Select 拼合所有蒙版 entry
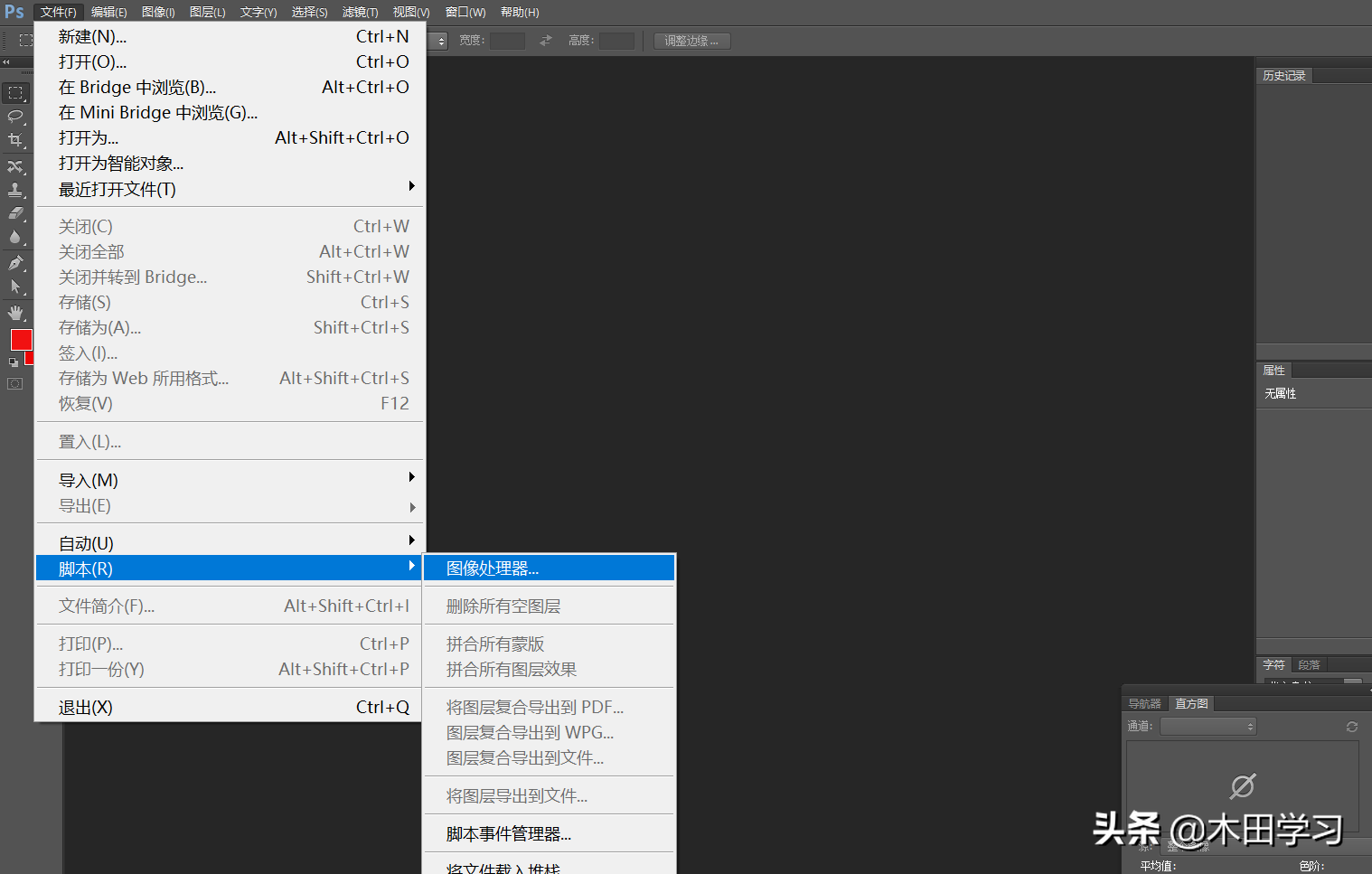This screenshot has width=1372, height=874. coord(549,644)
